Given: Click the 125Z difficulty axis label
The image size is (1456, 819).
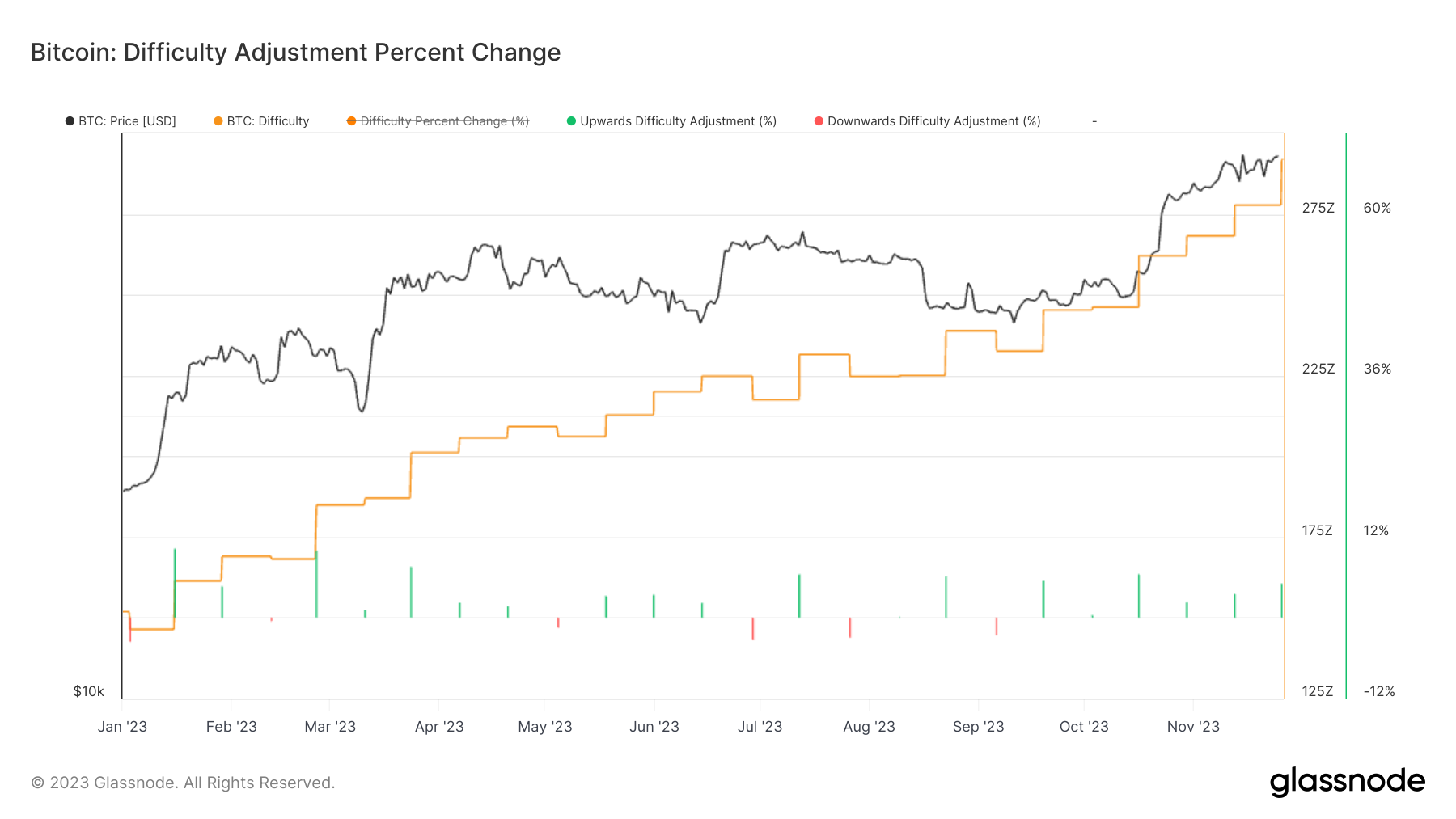Looking at the screenshot, I should 1318,691.
